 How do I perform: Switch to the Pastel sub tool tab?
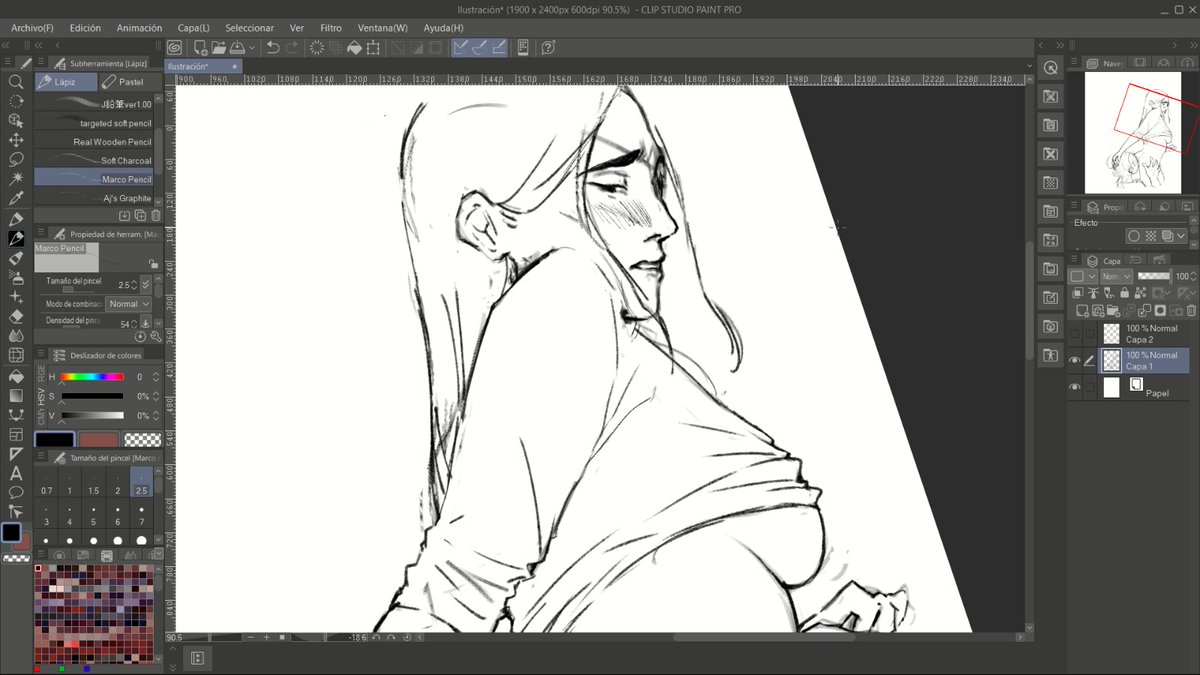(x=125, y=82)
